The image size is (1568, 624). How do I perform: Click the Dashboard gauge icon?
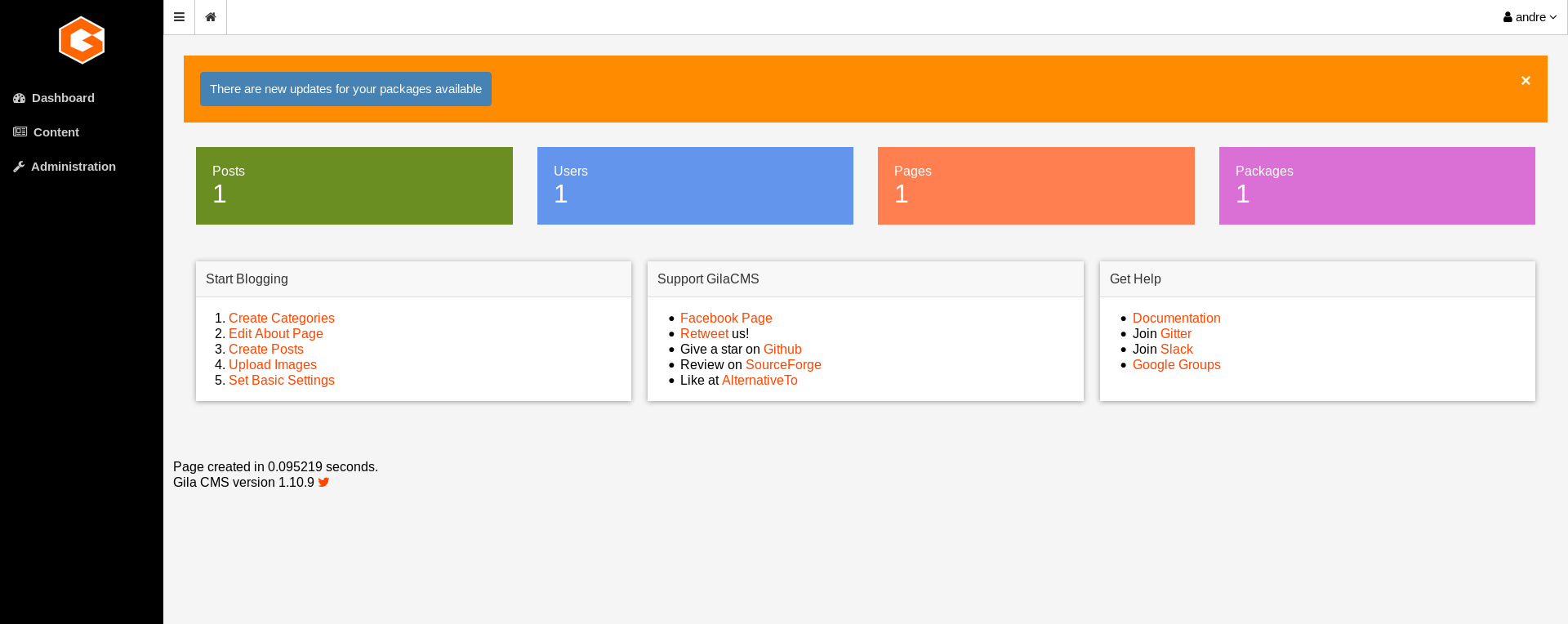[x=20, y=98]
